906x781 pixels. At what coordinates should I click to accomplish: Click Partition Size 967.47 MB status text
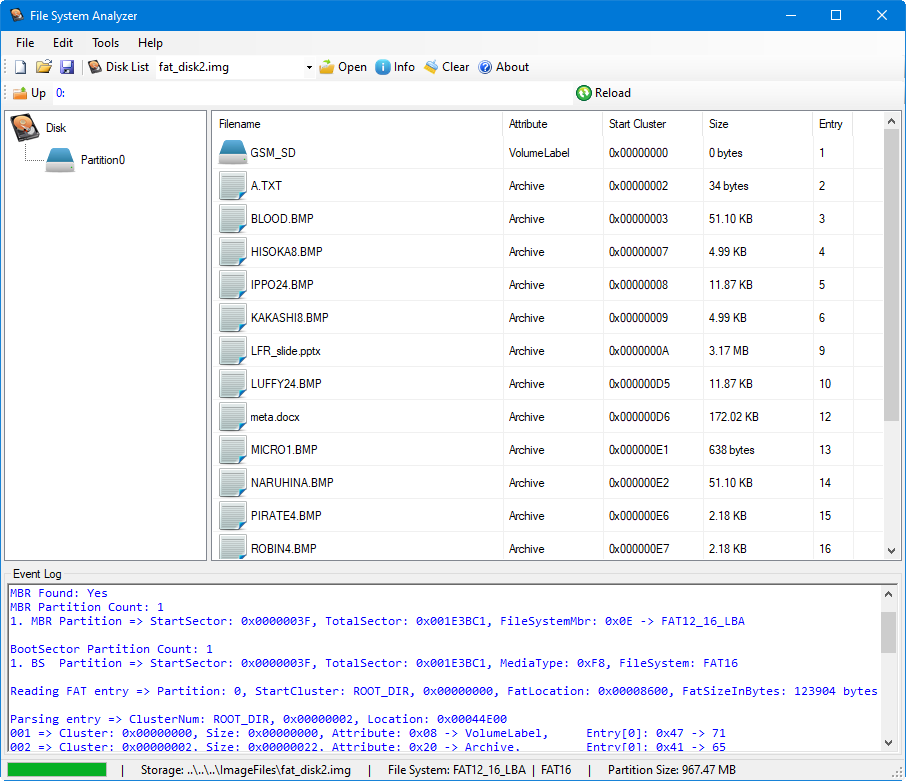[x=671, y=770]
